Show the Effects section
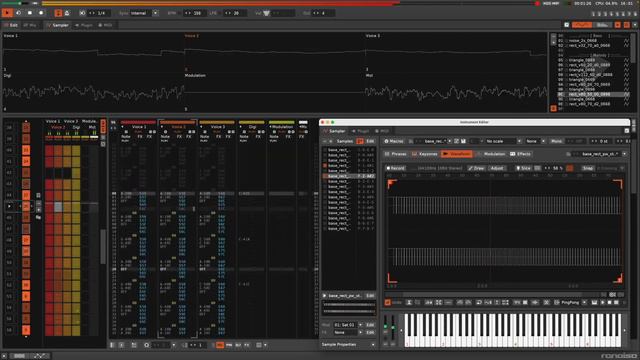This screenshot has width=640, height=360. coord(520,154)
